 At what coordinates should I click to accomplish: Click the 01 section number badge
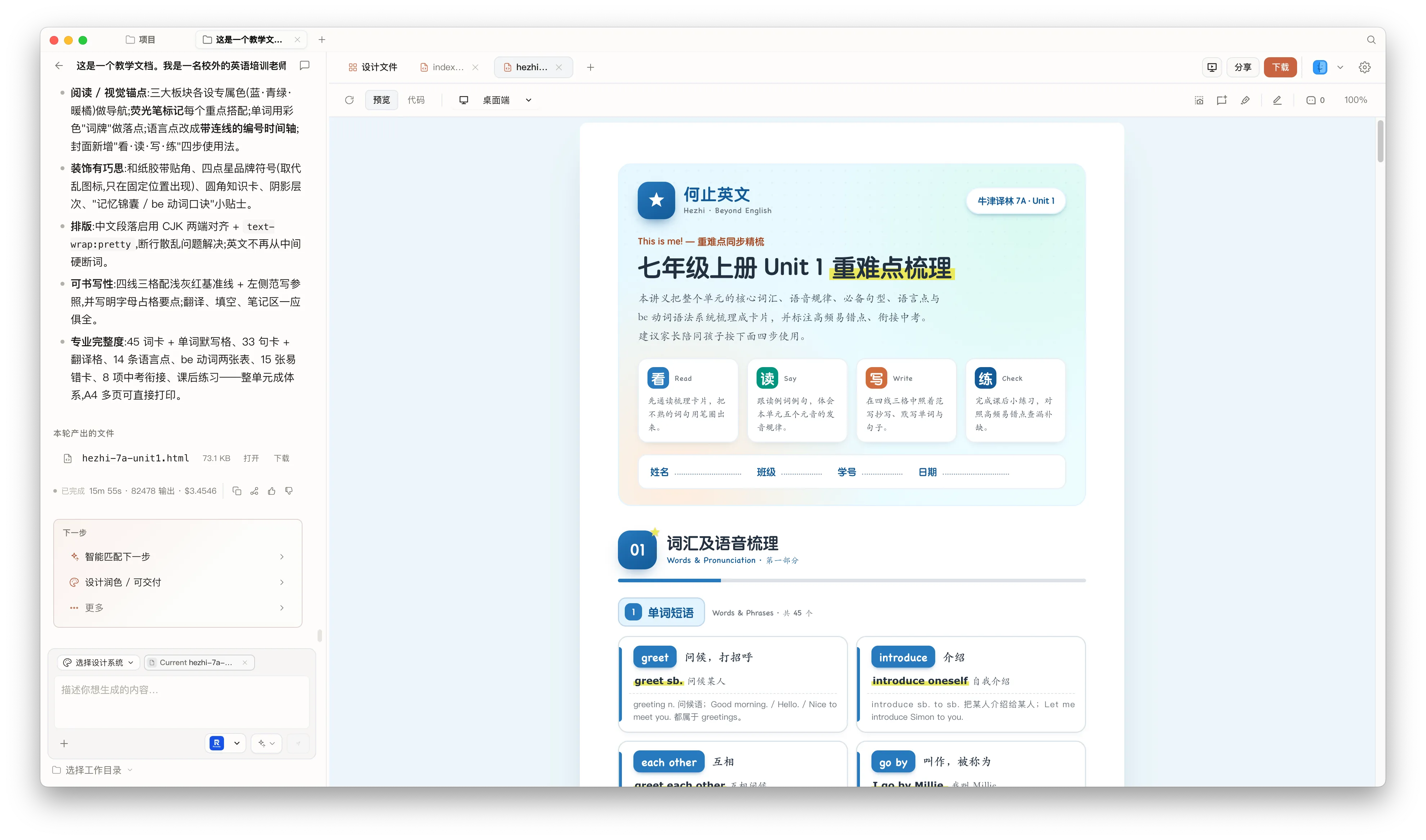point(637,550)
